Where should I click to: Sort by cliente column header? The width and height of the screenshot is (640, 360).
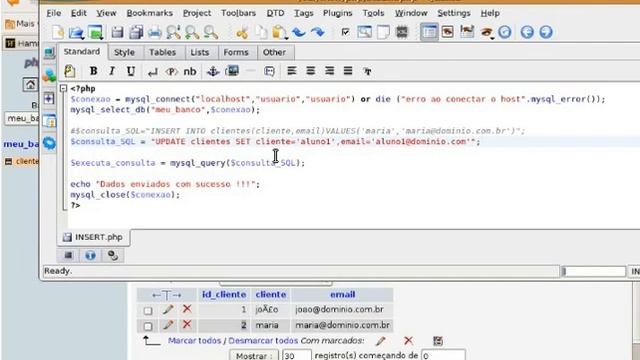click(x=271, y=294)
